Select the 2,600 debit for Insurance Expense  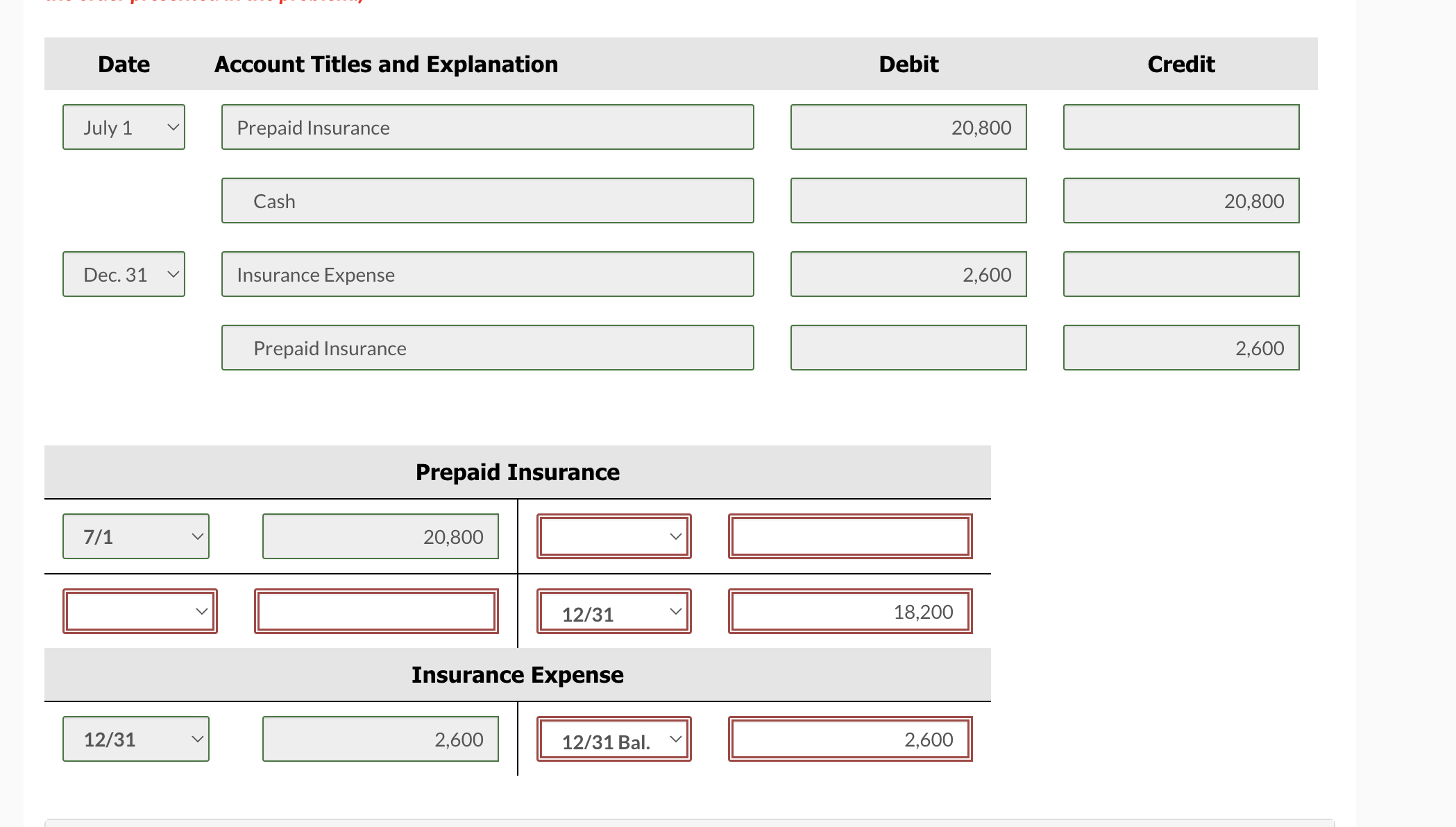click(x=908, y=274)
